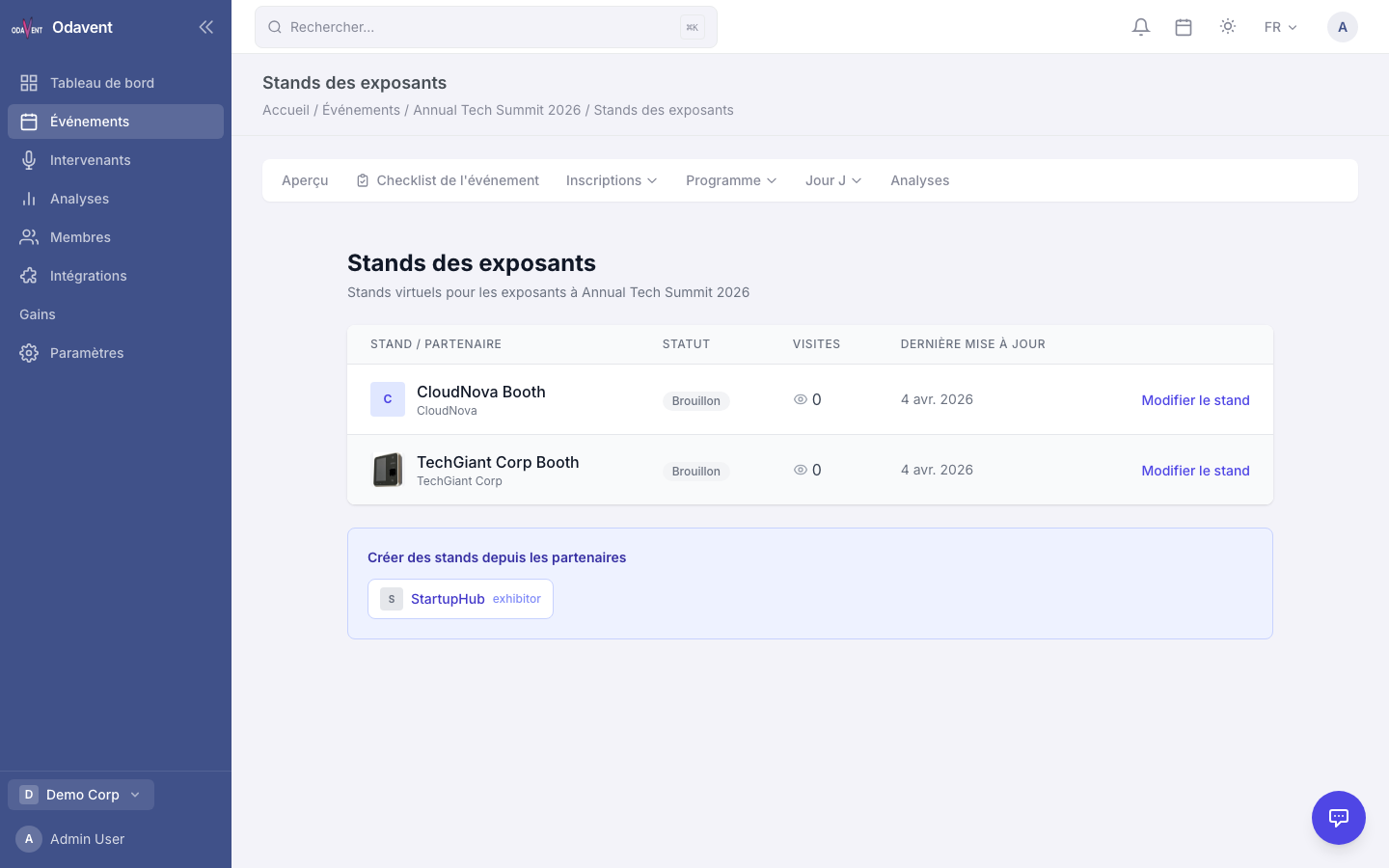Click the eye visits icon for TechGiant Corp Booth
Screen dimensions: 1389x868
click(800, 470)
